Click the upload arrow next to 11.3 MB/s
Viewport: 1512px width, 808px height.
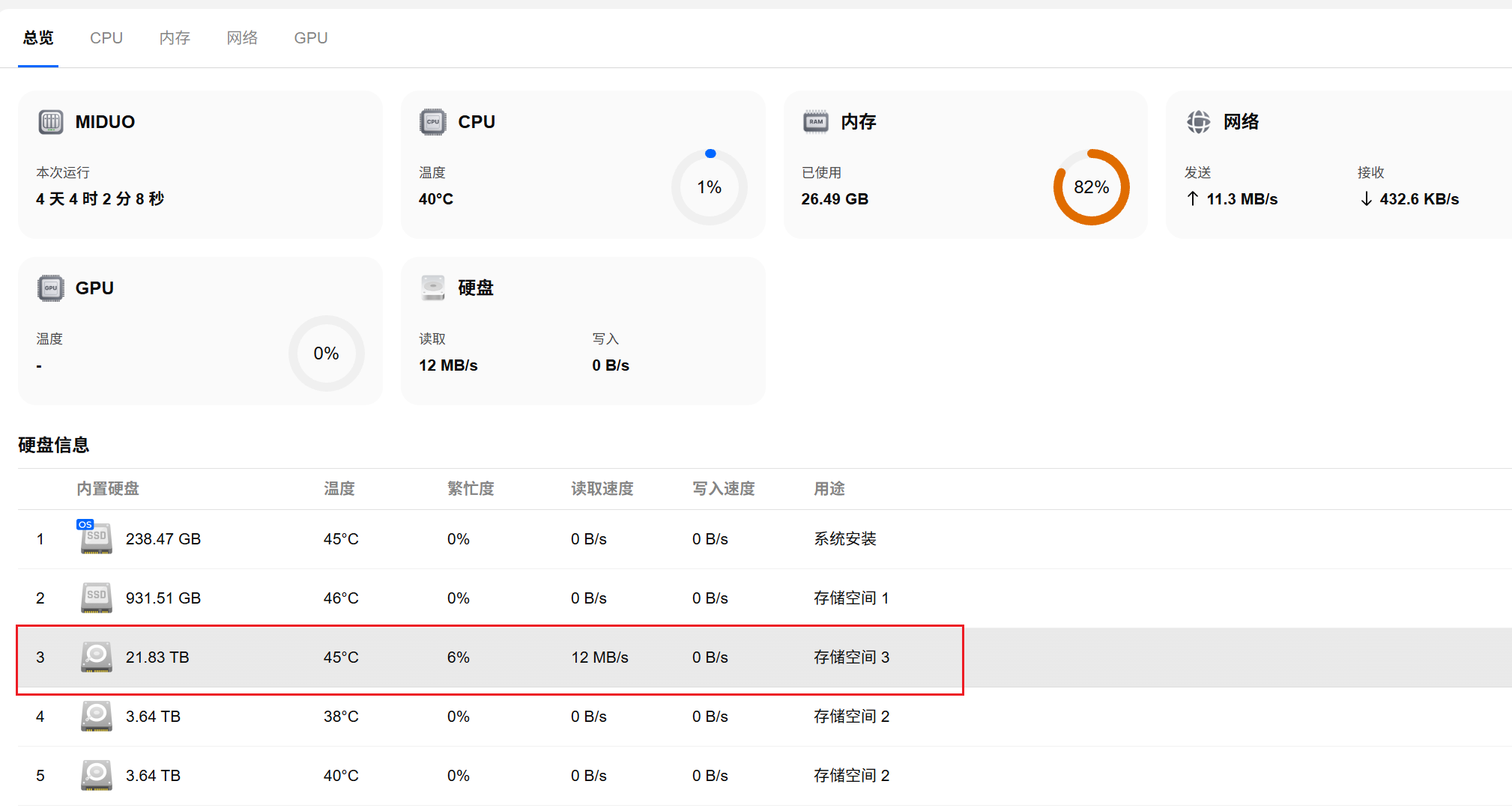click(1193, 198)
